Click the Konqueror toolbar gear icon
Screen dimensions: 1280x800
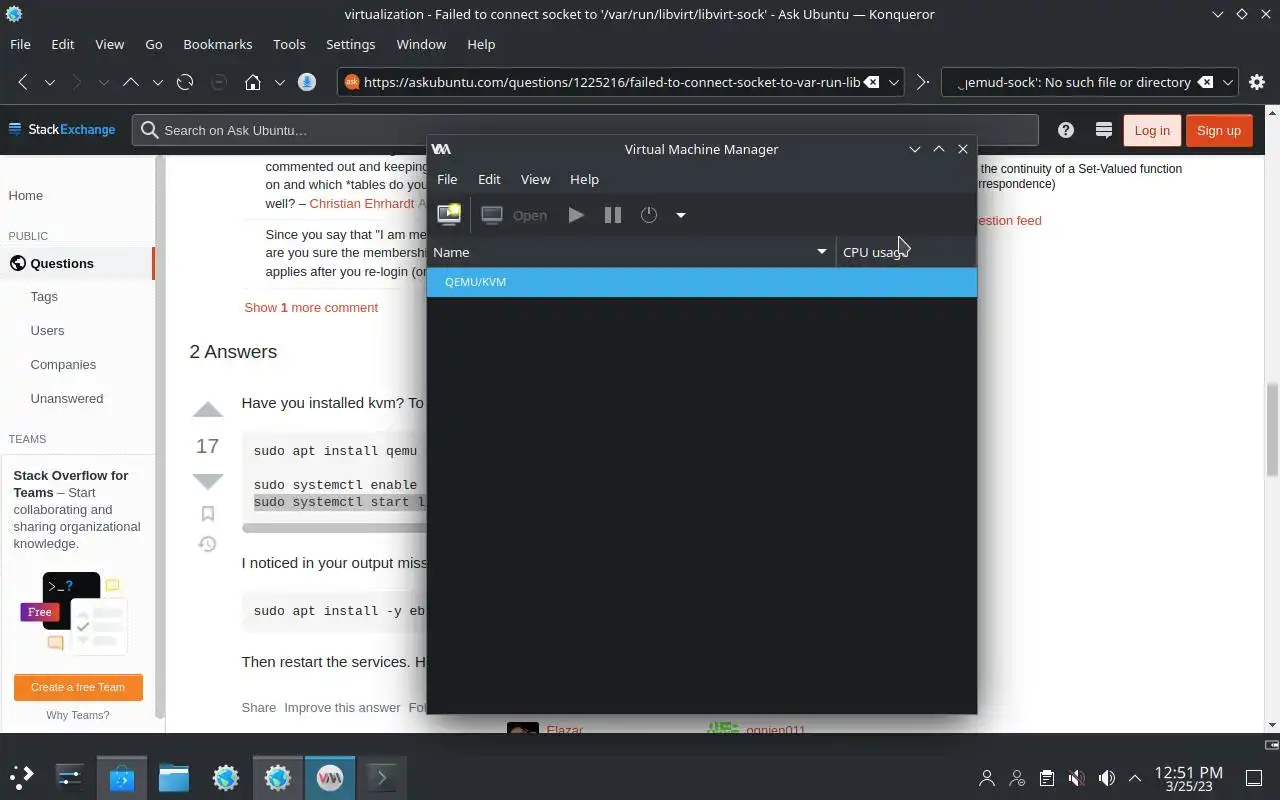pos(1258,82)
